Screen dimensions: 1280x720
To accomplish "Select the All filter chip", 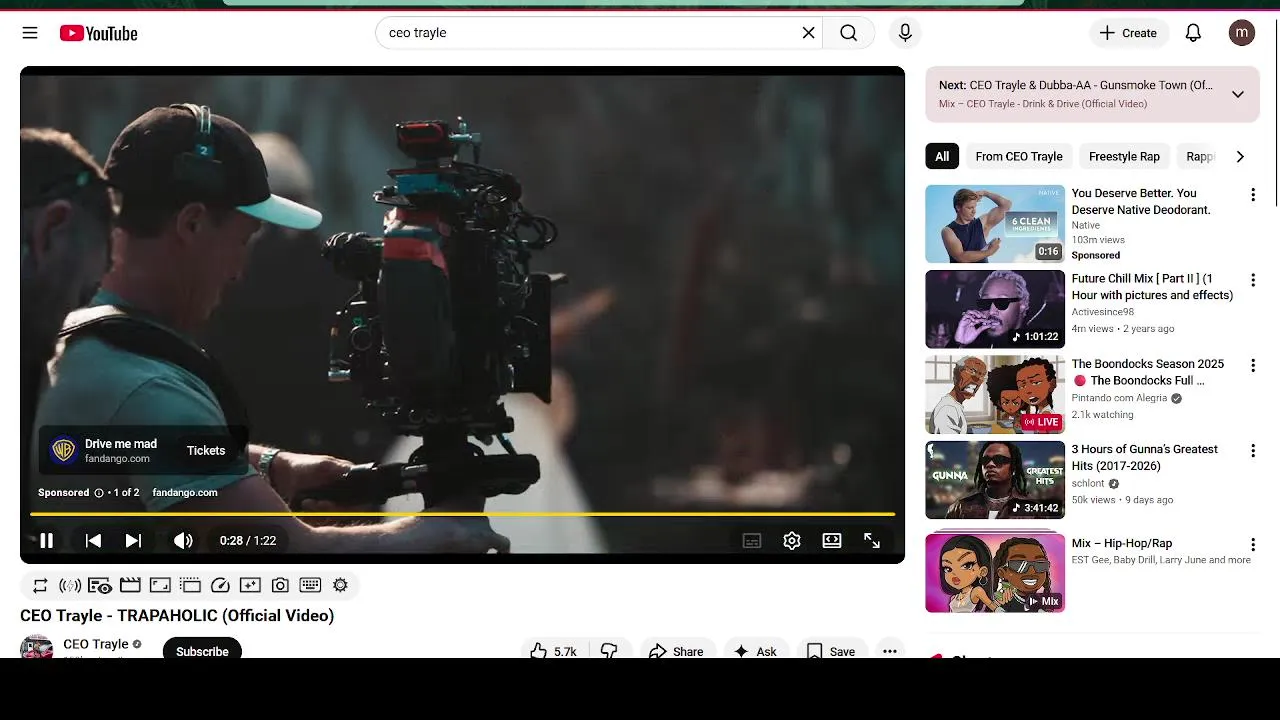I will pos(942,156).
